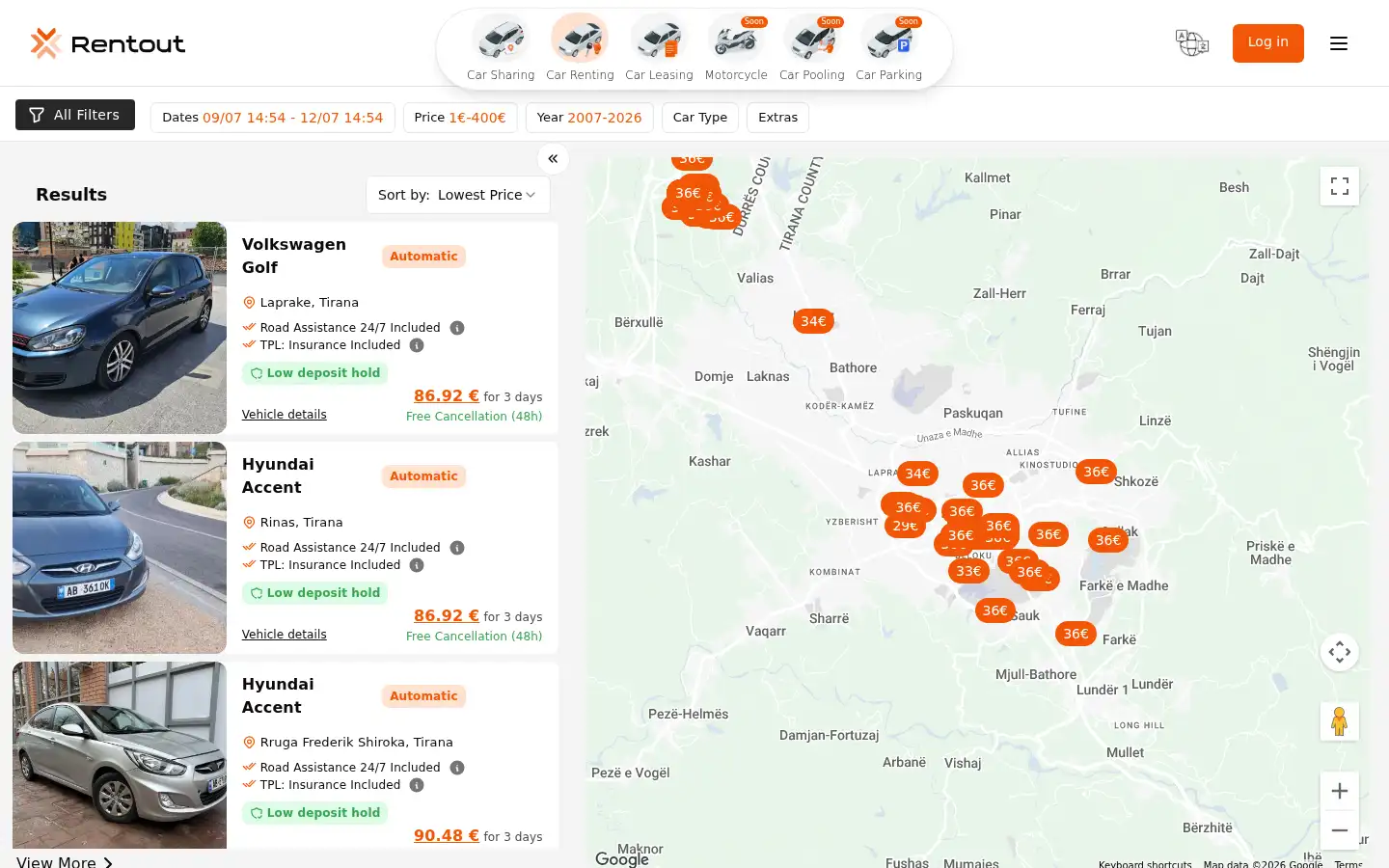1389x868 pixels.
Task: Show Road Assistance info for Rinas Hyundai Accent
Action: click(457, 548)
